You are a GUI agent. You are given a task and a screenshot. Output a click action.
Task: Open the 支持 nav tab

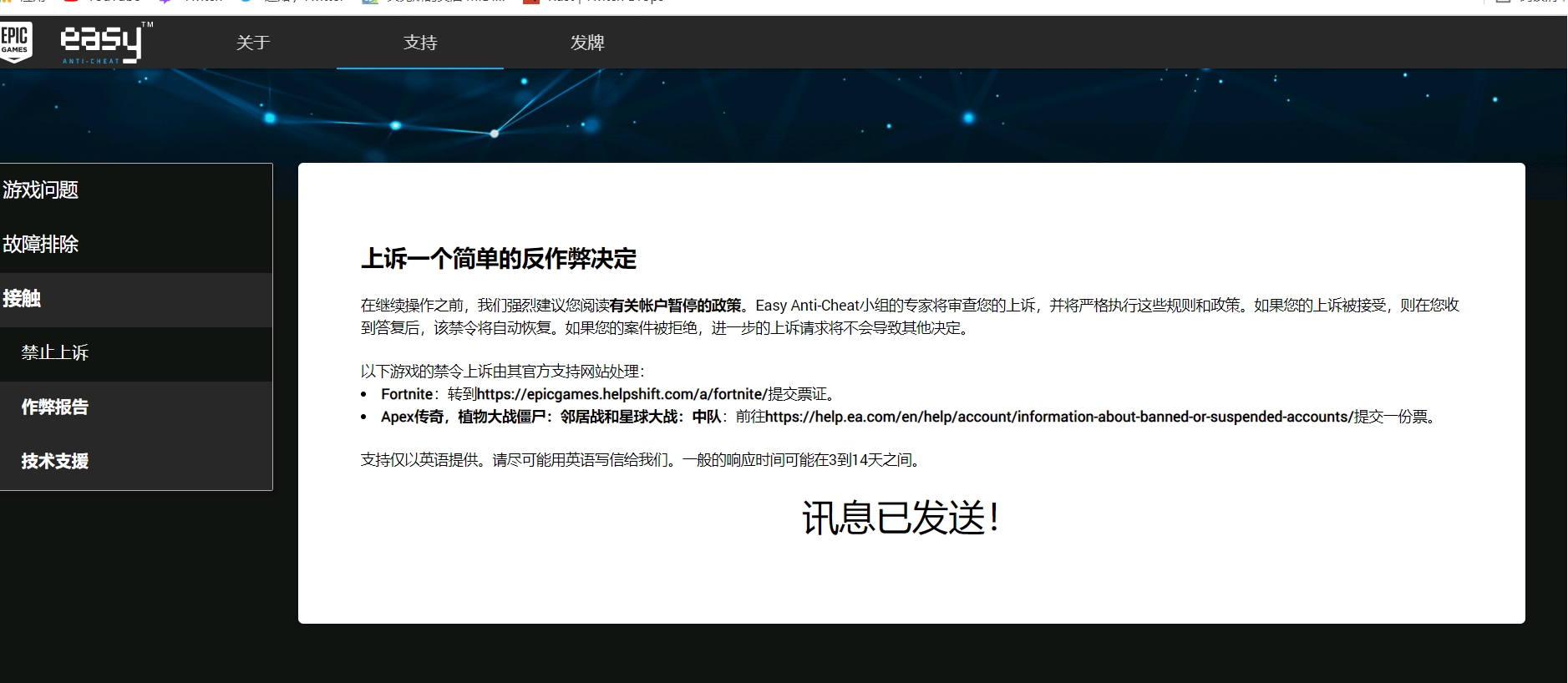click(x=420, y=43)
